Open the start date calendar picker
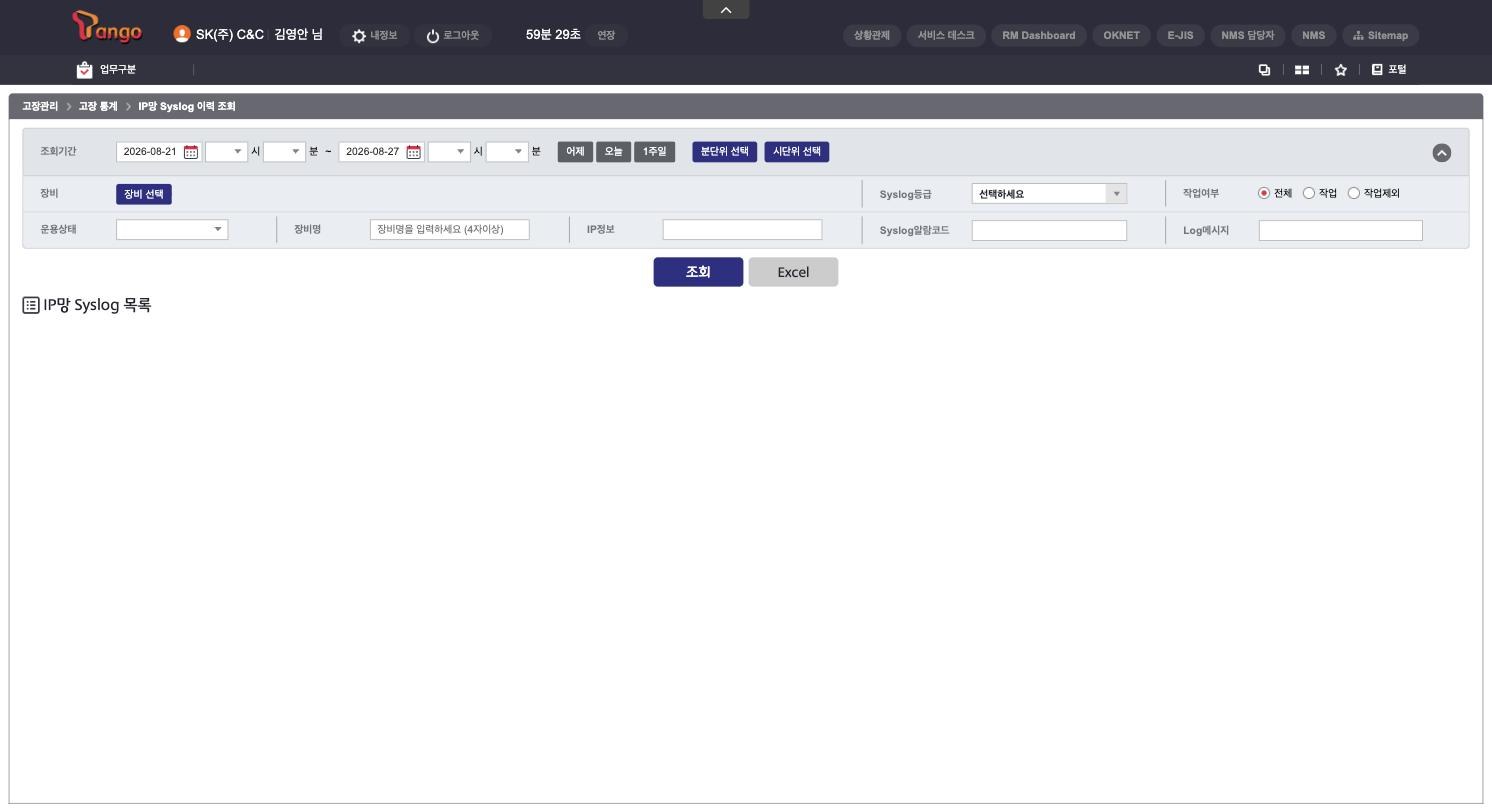 [191, 152]
